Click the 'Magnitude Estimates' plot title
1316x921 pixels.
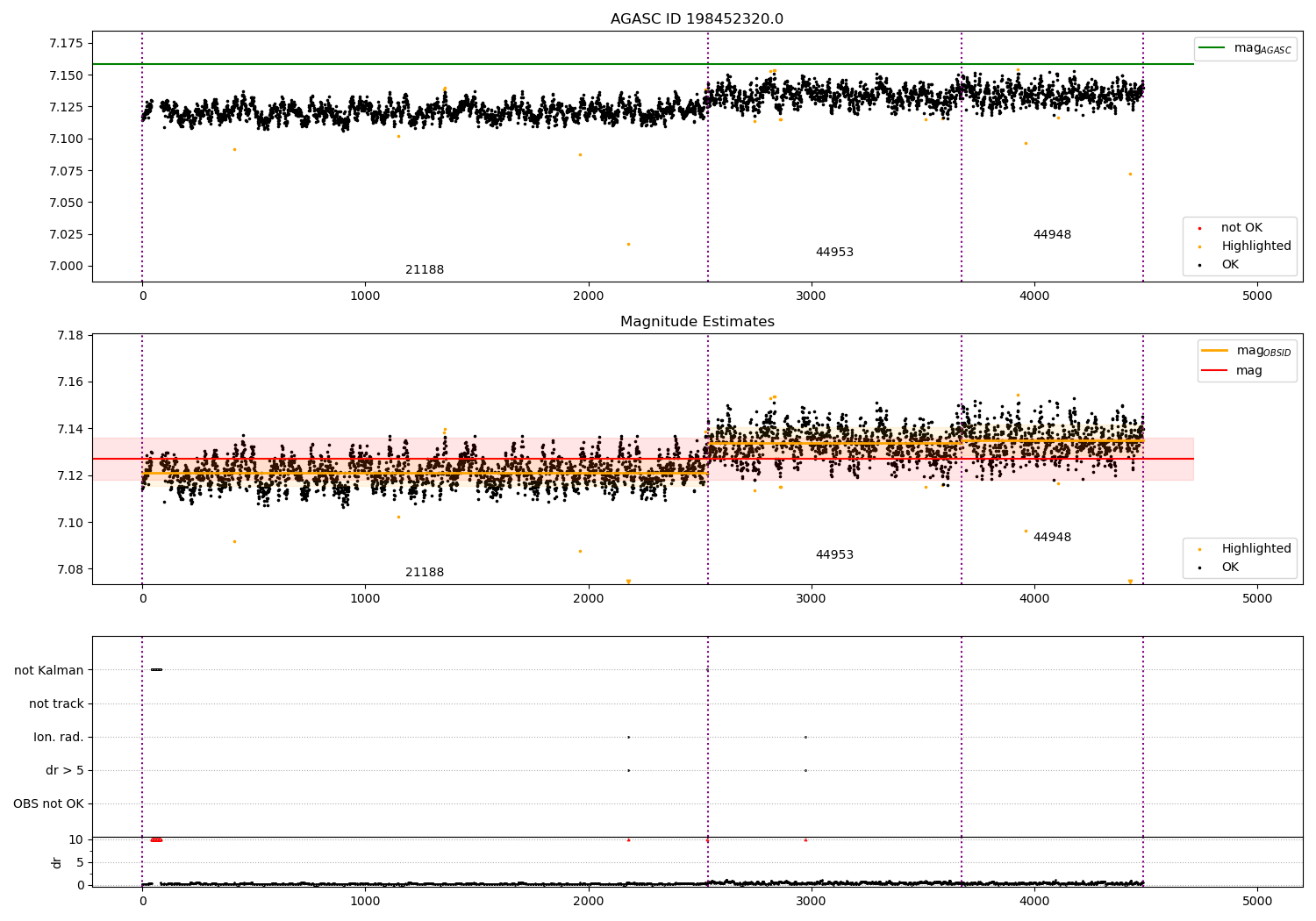(697, 322)
